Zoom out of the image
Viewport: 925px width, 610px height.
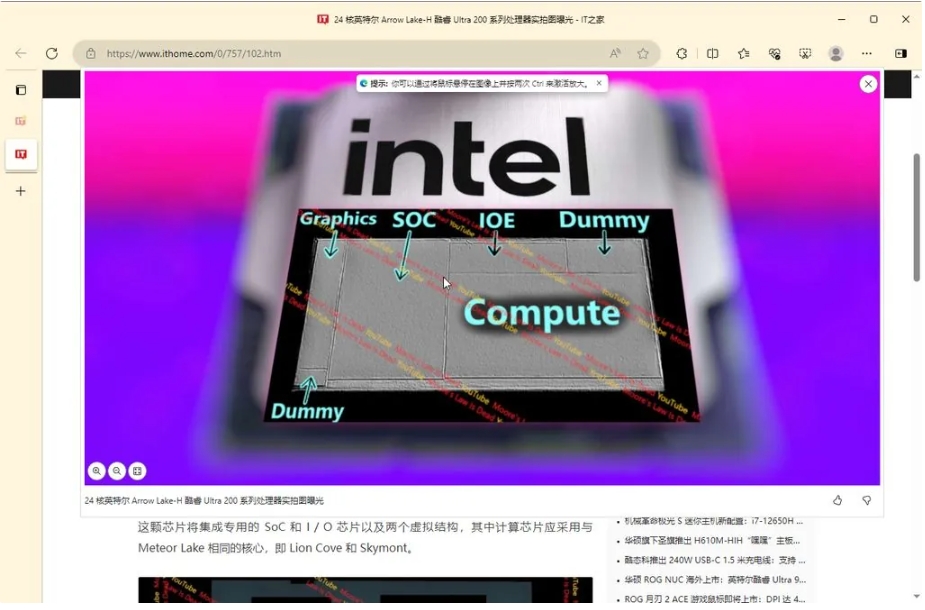[x=117, y=472]
